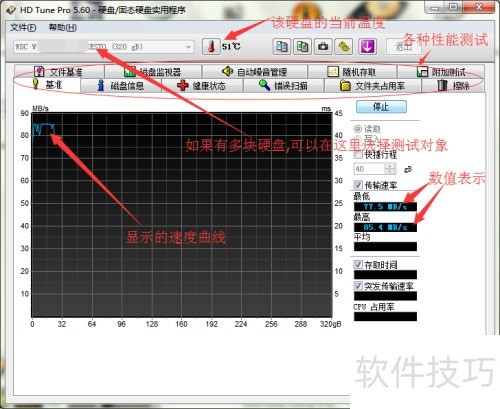The width and height of the screenshot is (500, 409).
Task: Open the 文件(F) menu
Action: tap(23, 27)
